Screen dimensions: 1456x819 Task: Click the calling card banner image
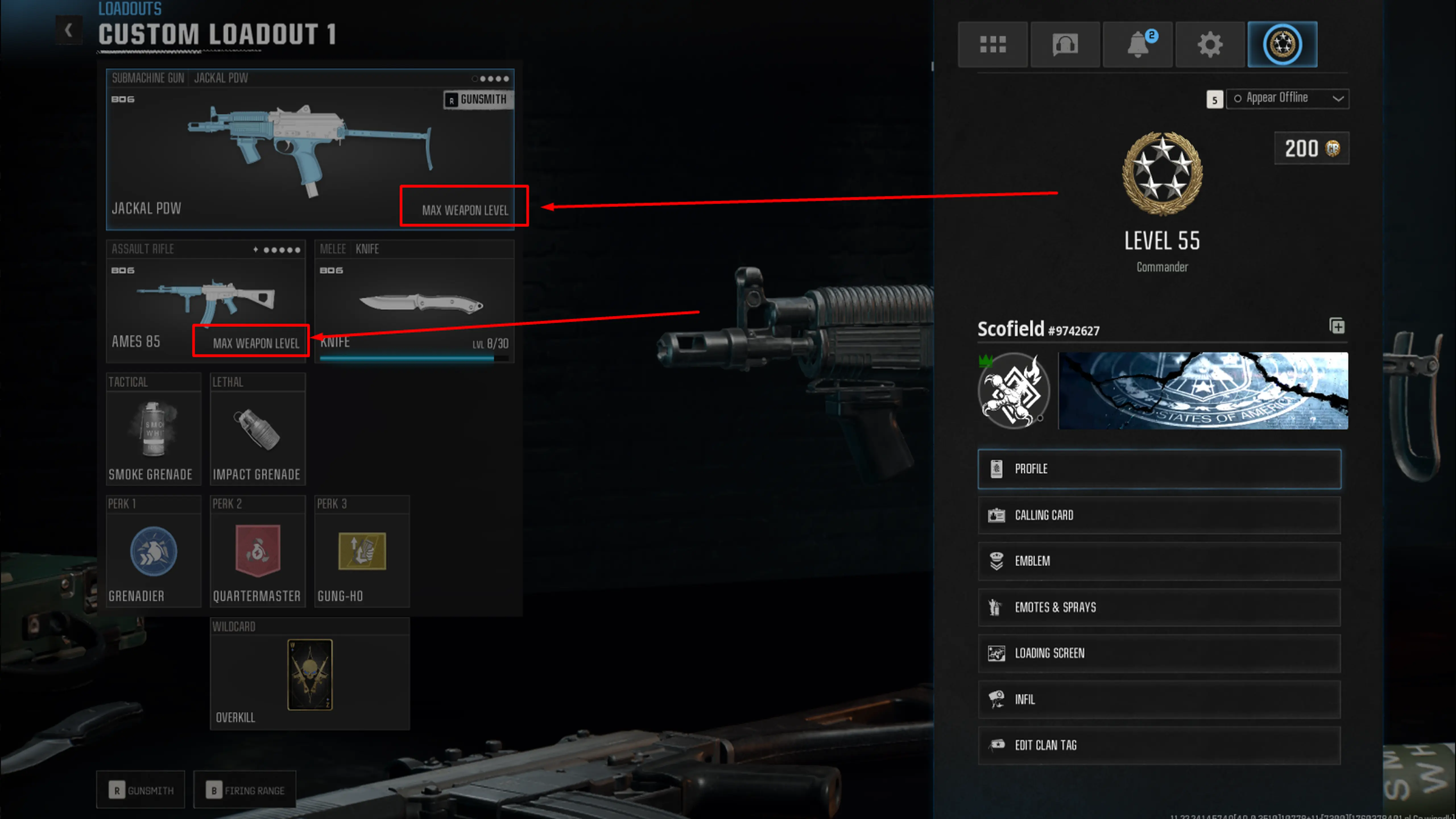[1203, 390]
